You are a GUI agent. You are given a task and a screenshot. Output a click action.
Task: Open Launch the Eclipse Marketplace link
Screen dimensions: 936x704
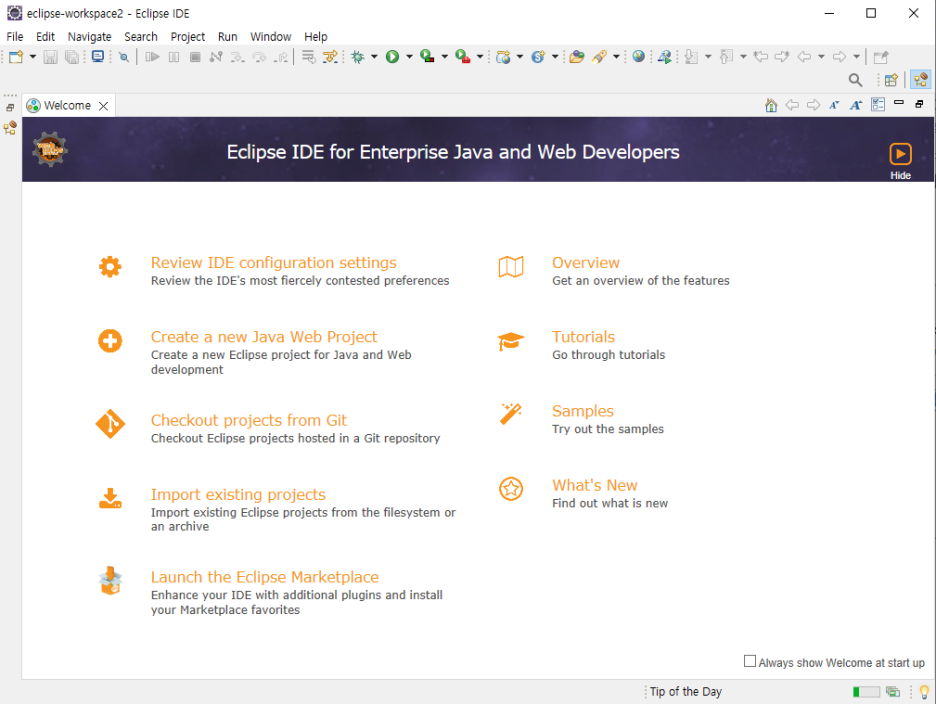tap(264, 577)
